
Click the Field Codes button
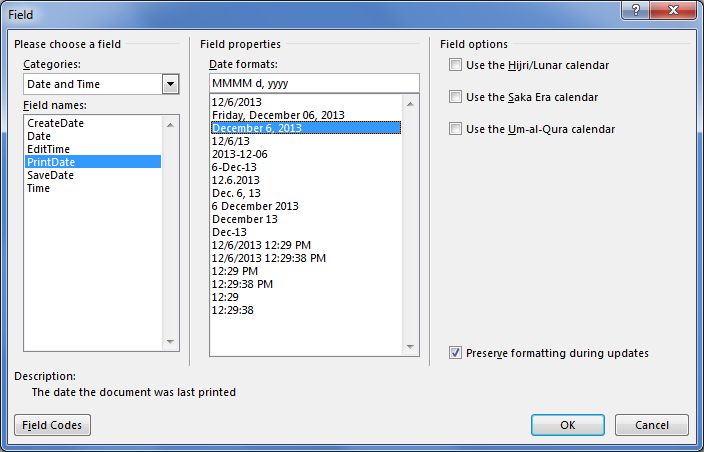pyautogui.click(x=53, y=425)
